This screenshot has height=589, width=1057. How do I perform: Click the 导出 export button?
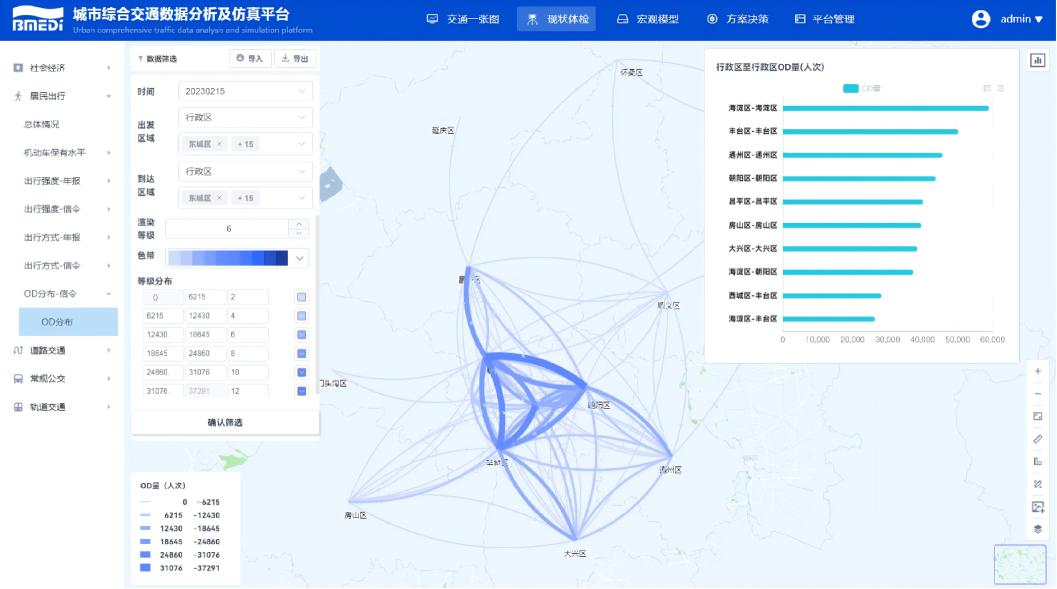[x=295, y=59]
